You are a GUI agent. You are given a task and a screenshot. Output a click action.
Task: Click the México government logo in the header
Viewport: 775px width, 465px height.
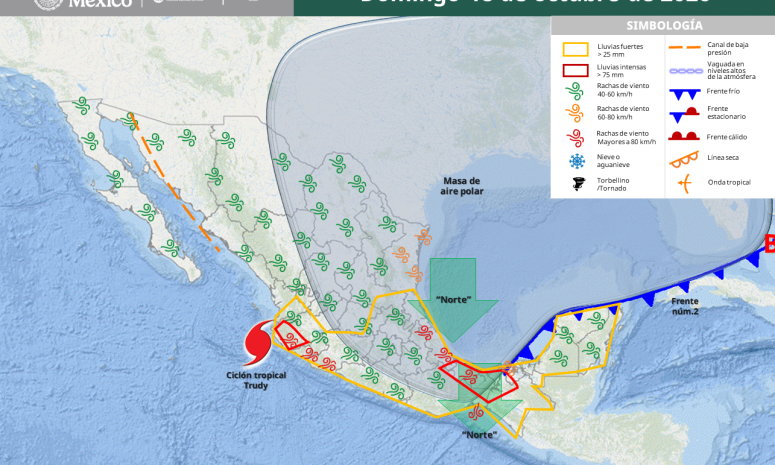click(x=83, y=4)
